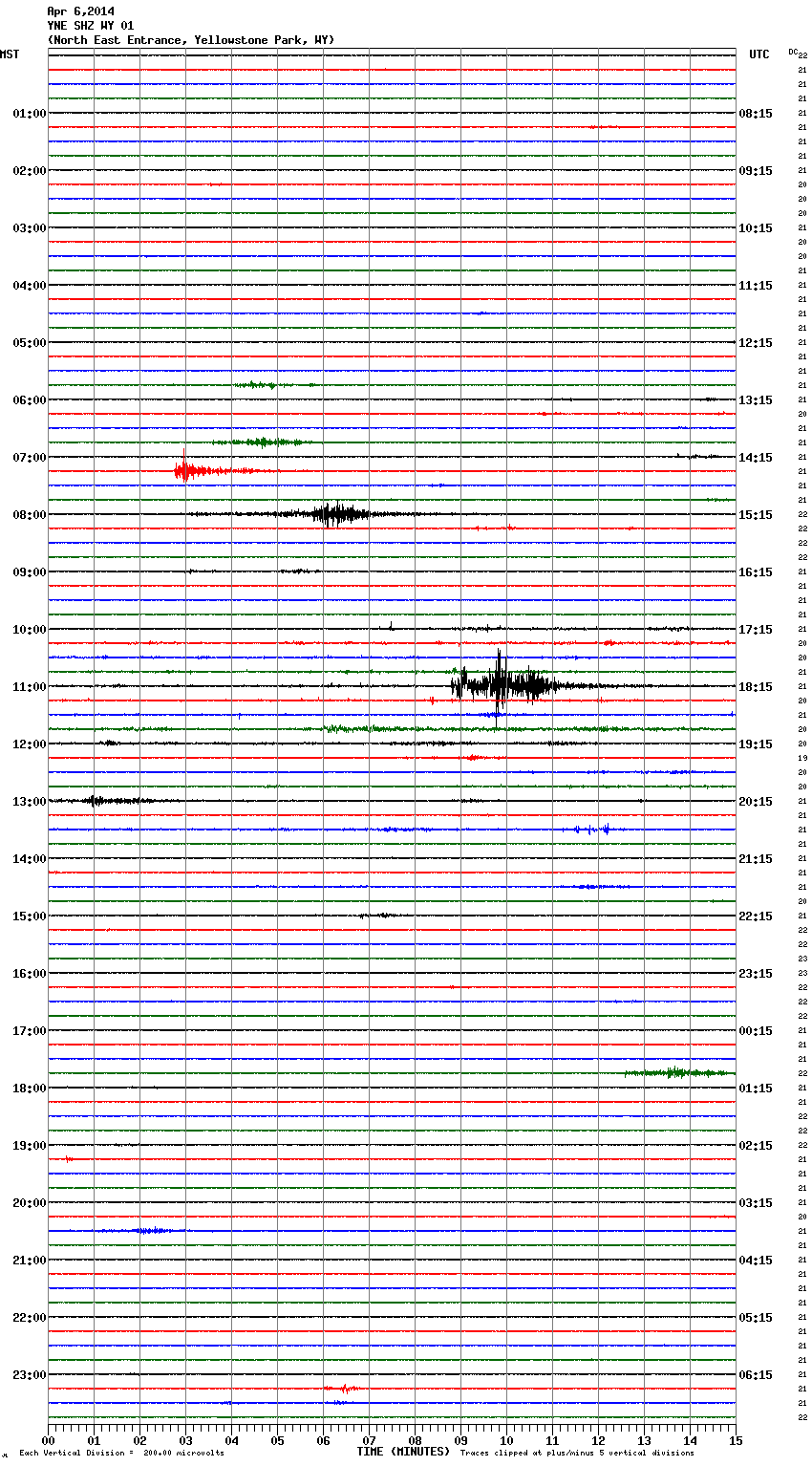Screen dimensions: 812x1466
Task: Click the 'UTC' column header
Action: click(759, 54)
